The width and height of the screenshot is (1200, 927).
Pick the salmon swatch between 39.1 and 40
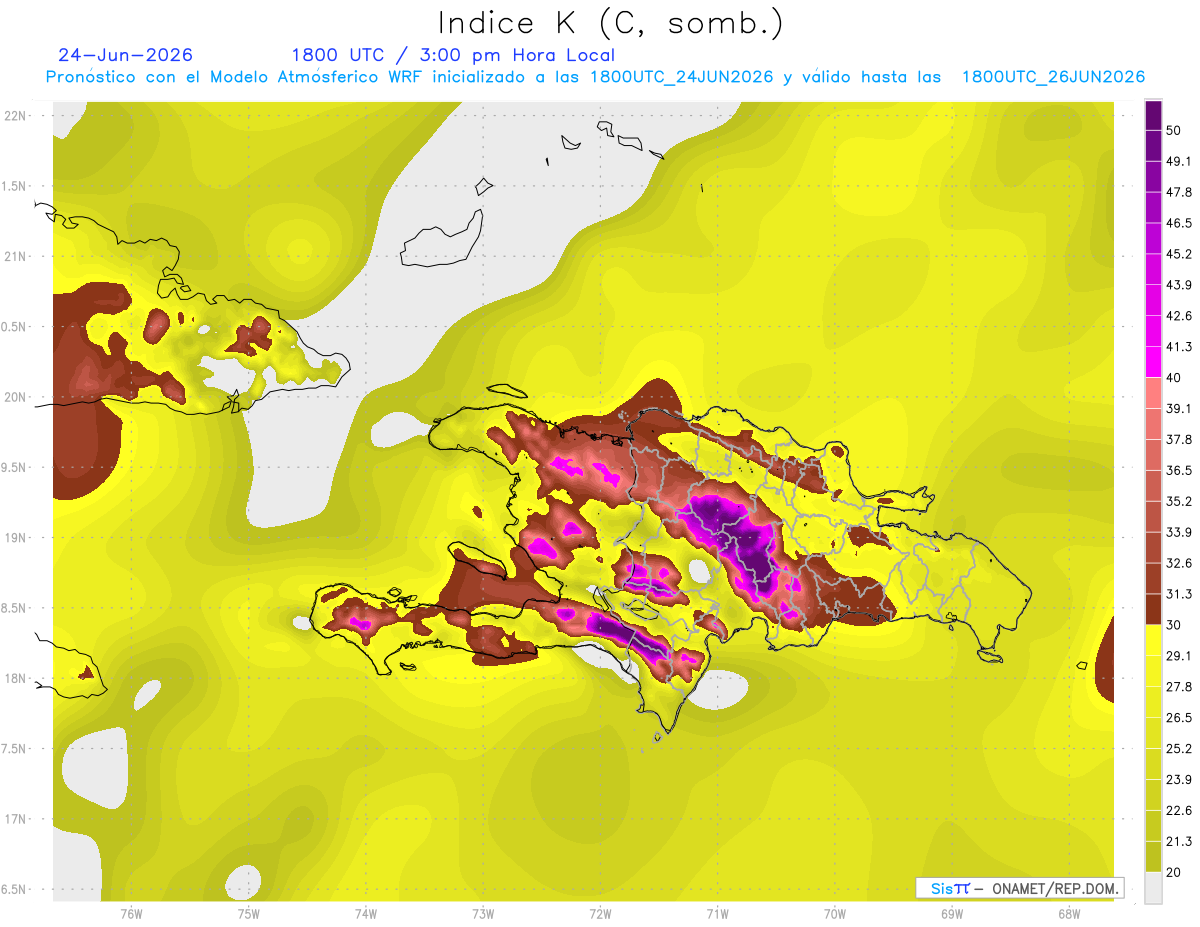click(x=1153, y=393)
